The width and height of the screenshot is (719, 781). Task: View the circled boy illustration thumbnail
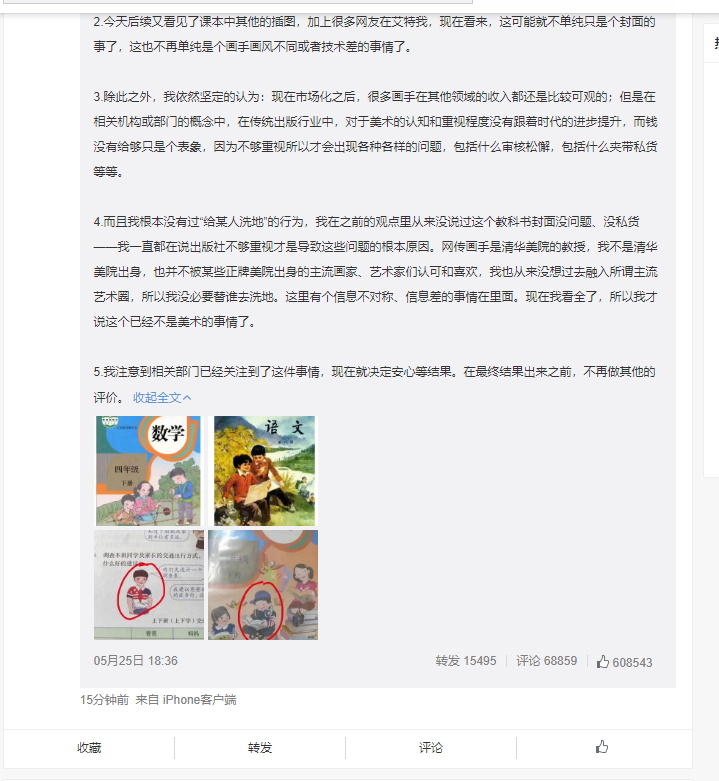148,585
